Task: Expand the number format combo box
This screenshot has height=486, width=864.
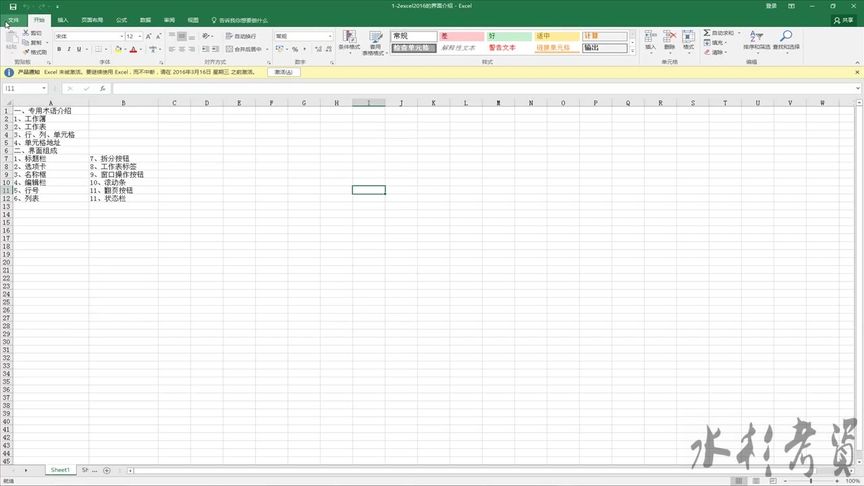Action: (x=330, y=36)
